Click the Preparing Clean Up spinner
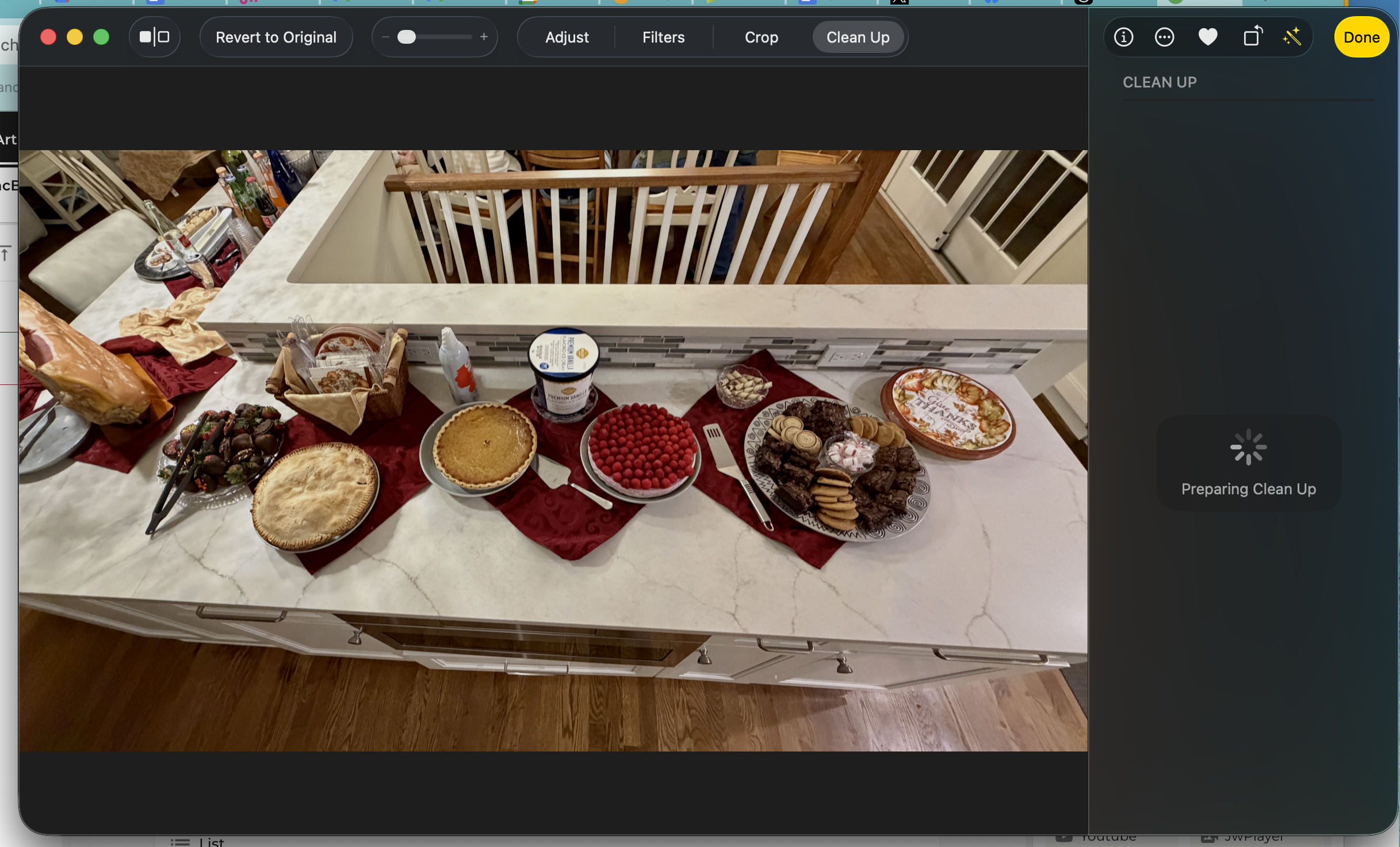Viewport: 1400px width, 847px height. [1248, 447]
